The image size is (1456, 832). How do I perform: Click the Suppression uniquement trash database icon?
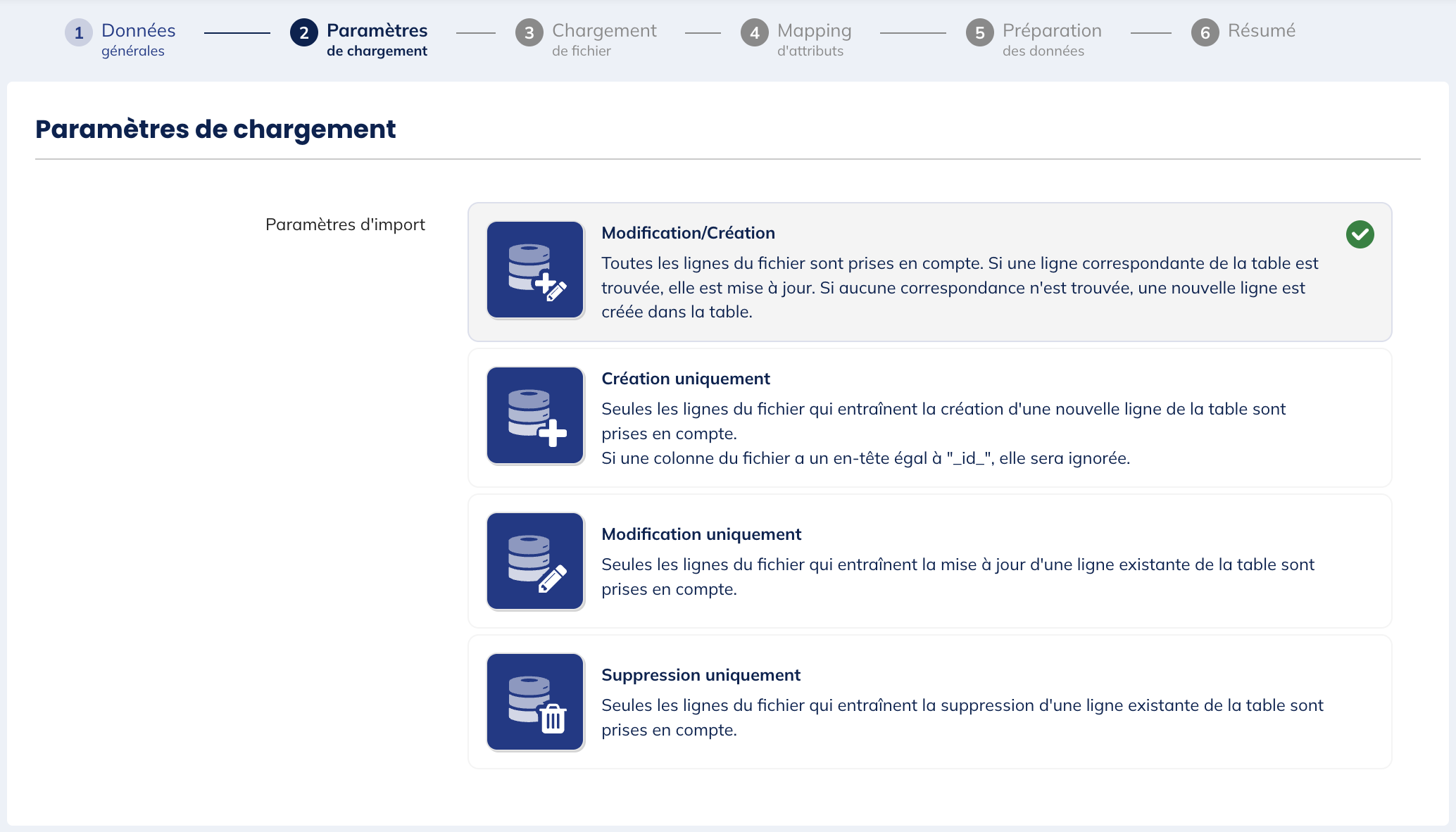[535, 702]
